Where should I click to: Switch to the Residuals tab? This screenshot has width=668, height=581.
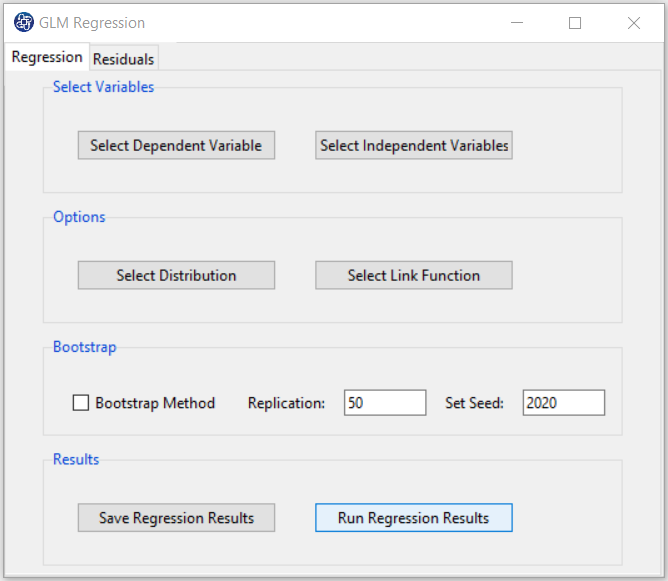click(124, 59)
